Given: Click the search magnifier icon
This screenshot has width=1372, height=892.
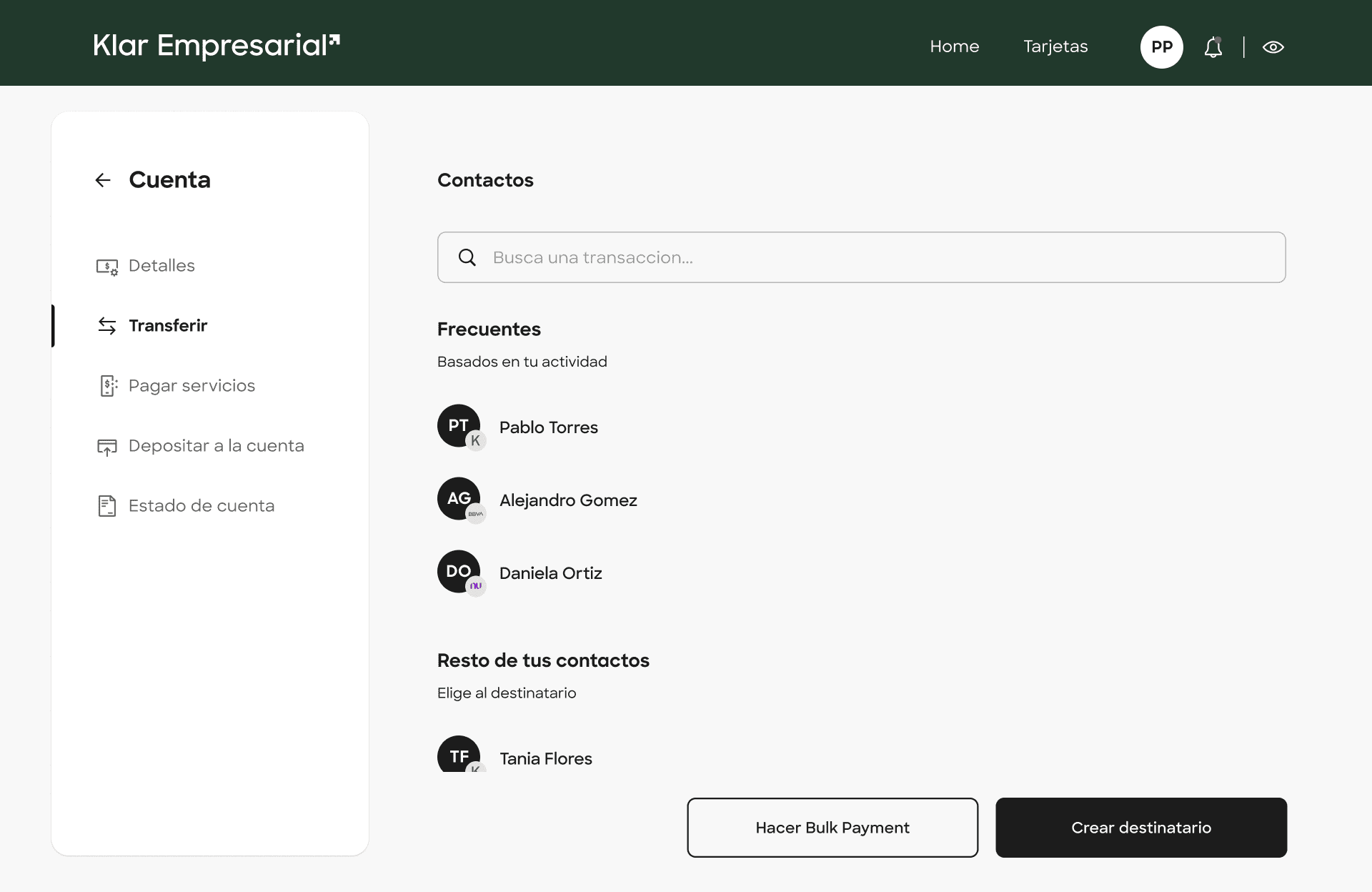Looking at the screenshot, I should pos(467,257).
